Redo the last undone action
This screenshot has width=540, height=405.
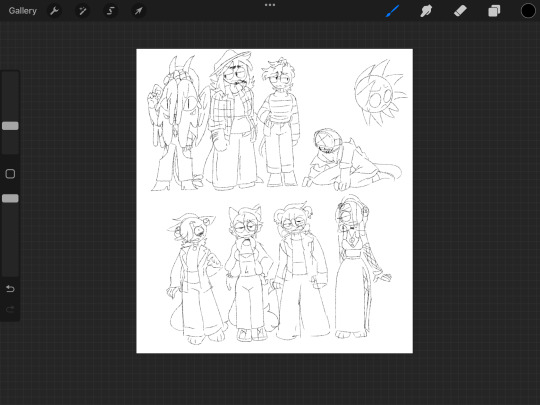tap(10, 309)
